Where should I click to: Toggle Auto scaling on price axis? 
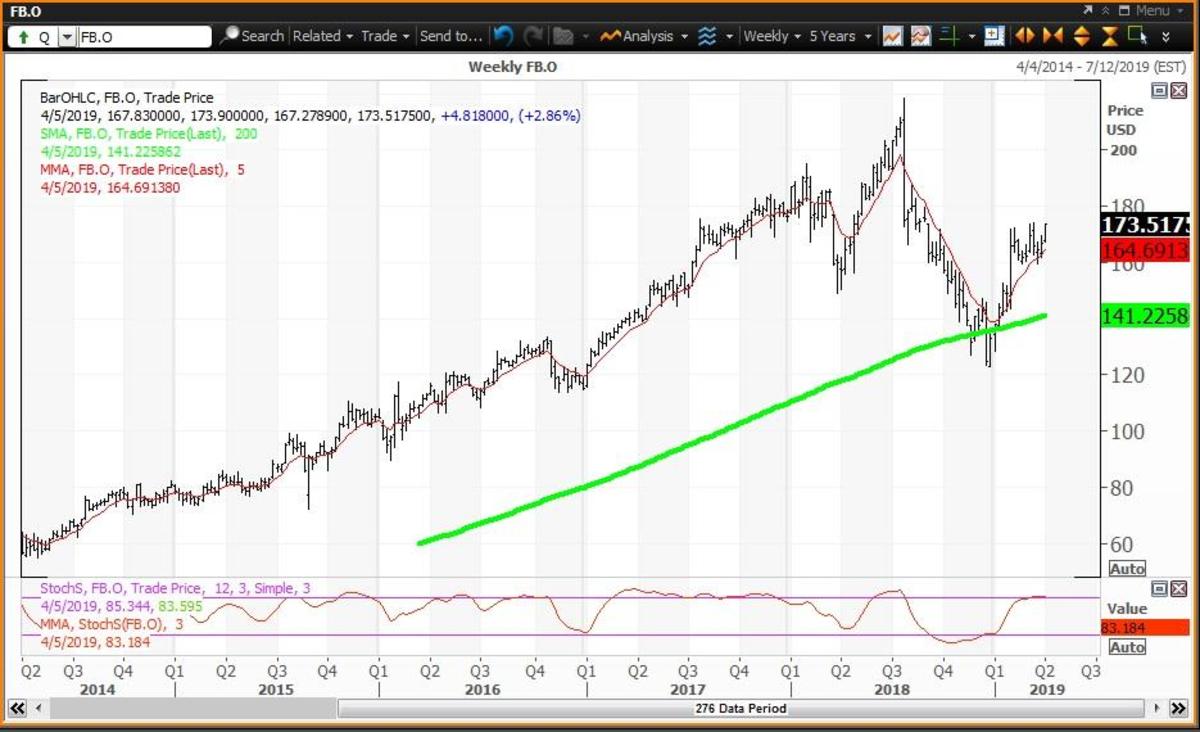tap(1128, 569)
